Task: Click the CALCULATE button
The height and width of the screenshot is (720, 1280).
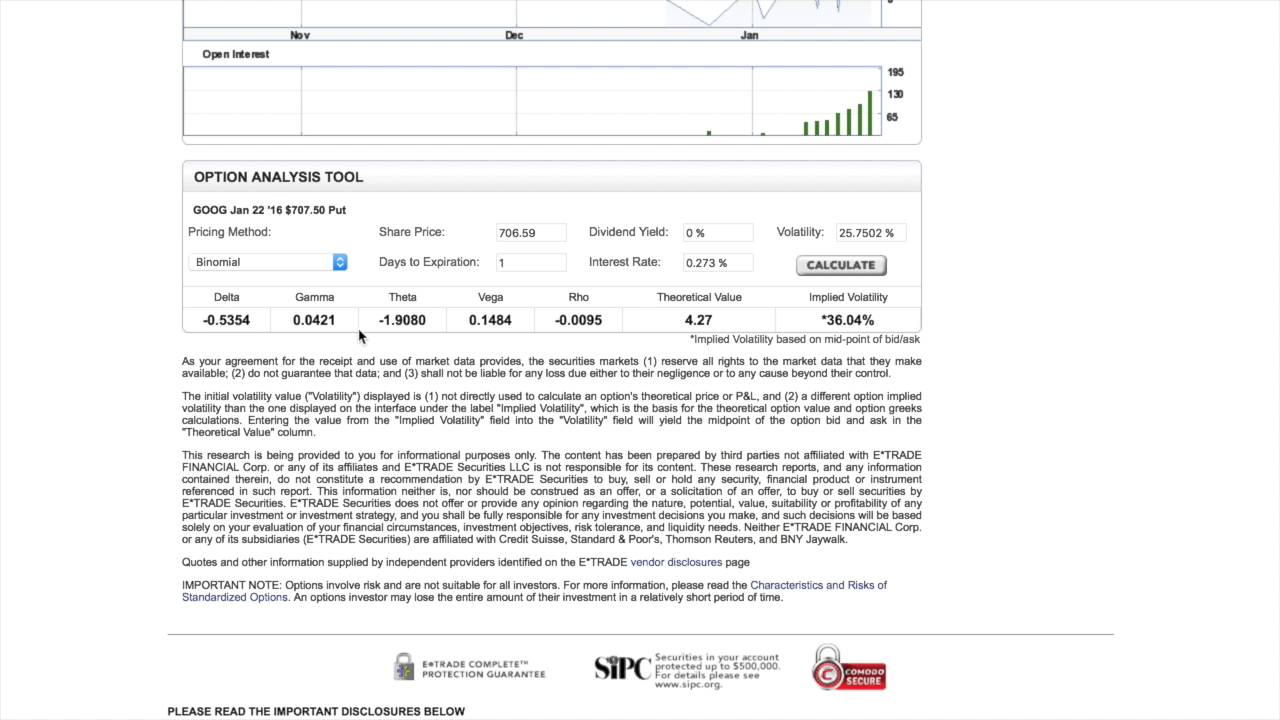Action: [x=841, y=265]
